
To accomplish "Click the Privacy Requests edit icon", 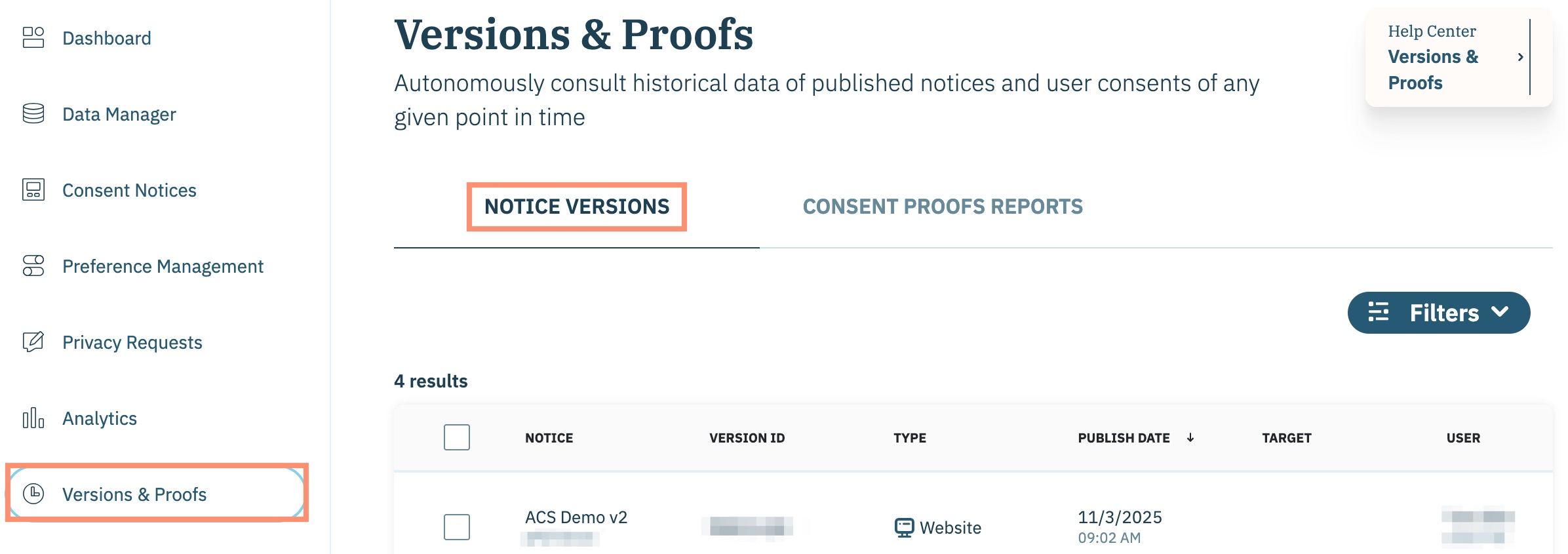I will [x=33, y=342].
